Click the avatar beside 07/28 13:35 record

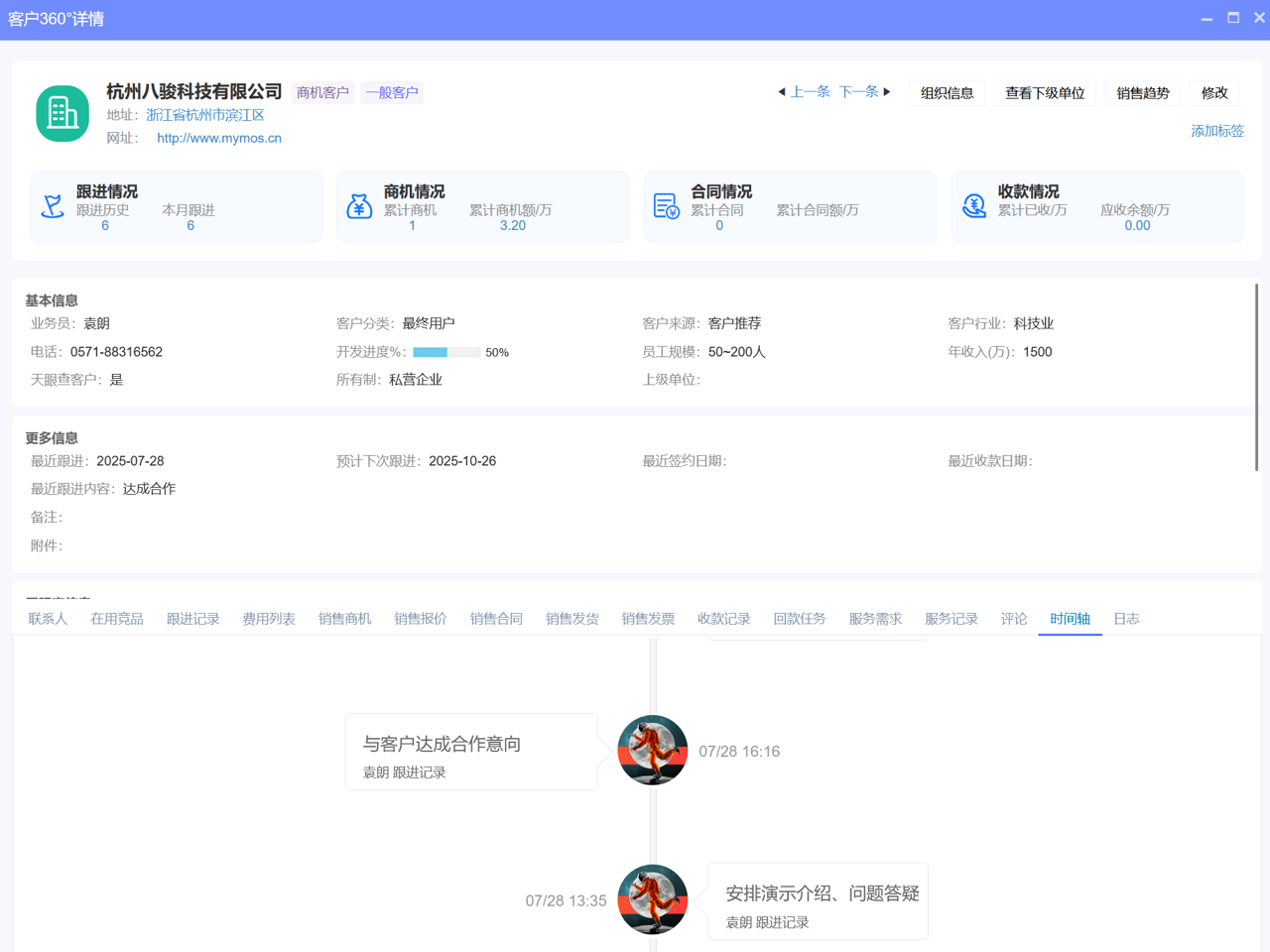point(652,900)
